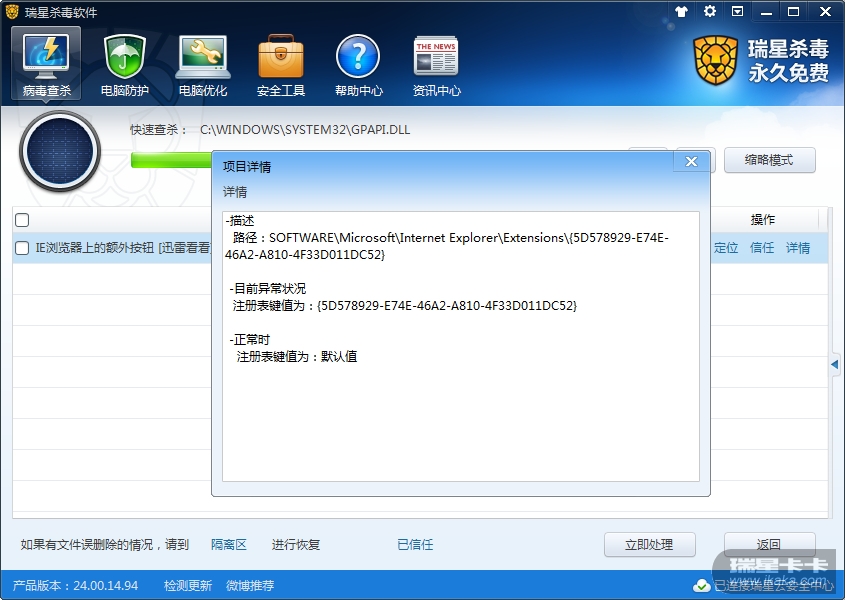Viewport: 845px width, 600px height.
Task: Select the IE浏览器上的额外按钮 row text
Action: pyautogui.click(x=123, y=248)
